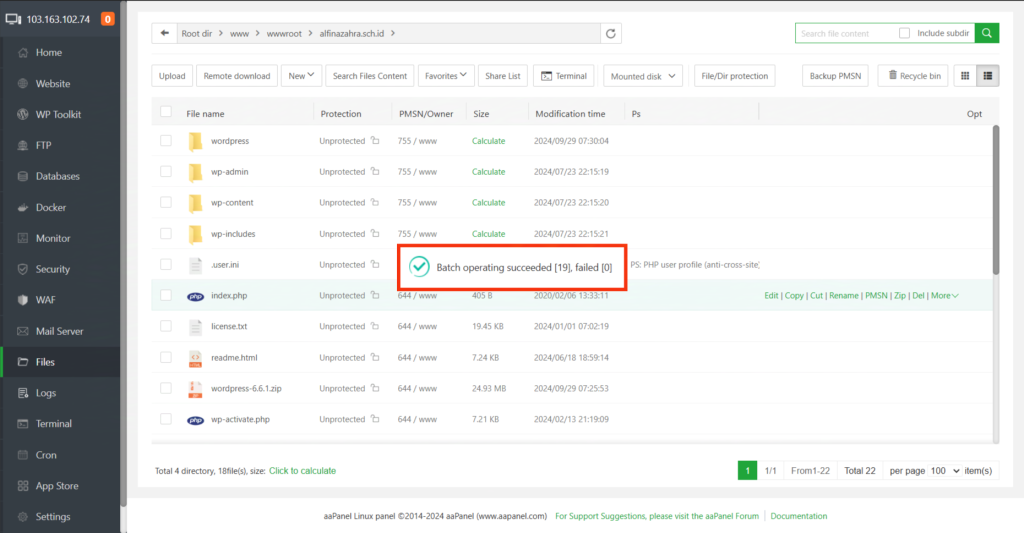Screen dimensions: 1024x533
Task: Refresh the directory listing
Action: click(611, 33)
